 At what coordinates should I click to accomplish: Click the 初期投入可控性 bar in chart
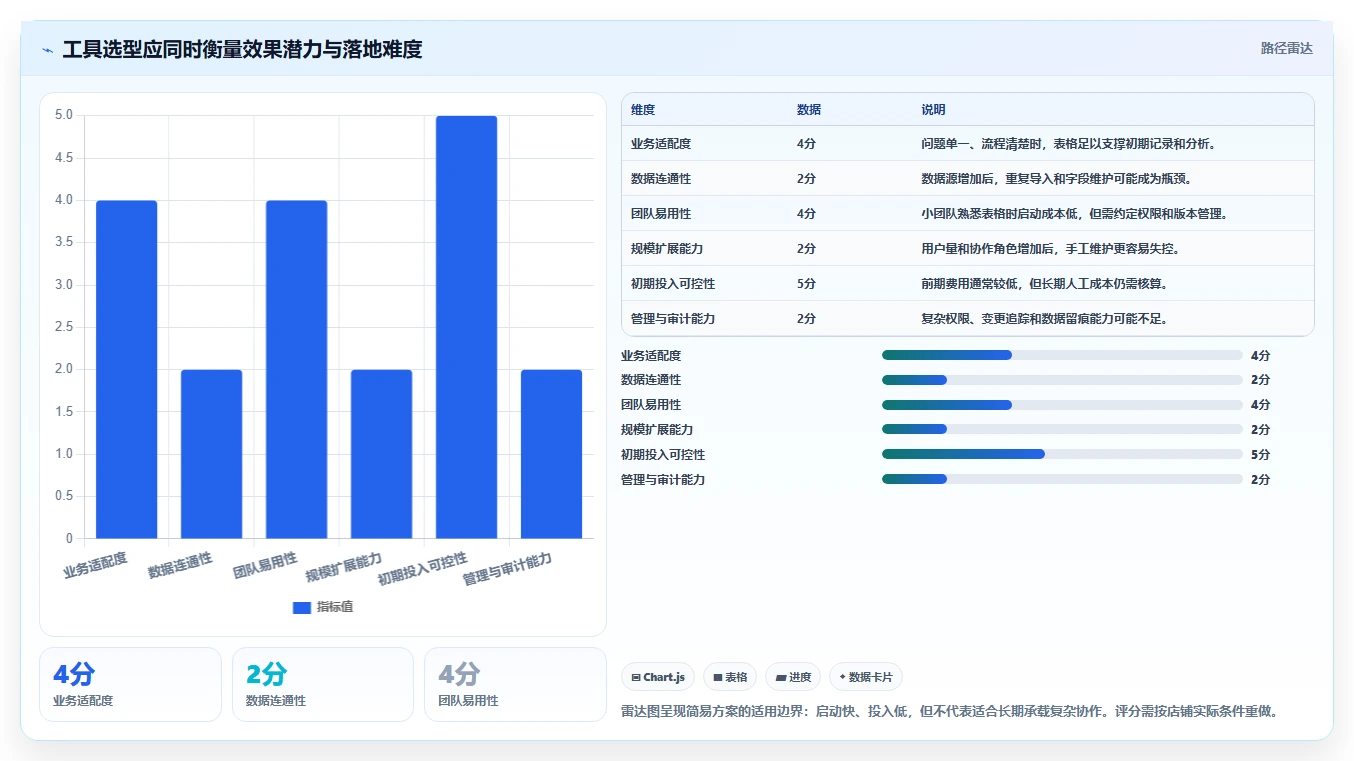[466, 327]
